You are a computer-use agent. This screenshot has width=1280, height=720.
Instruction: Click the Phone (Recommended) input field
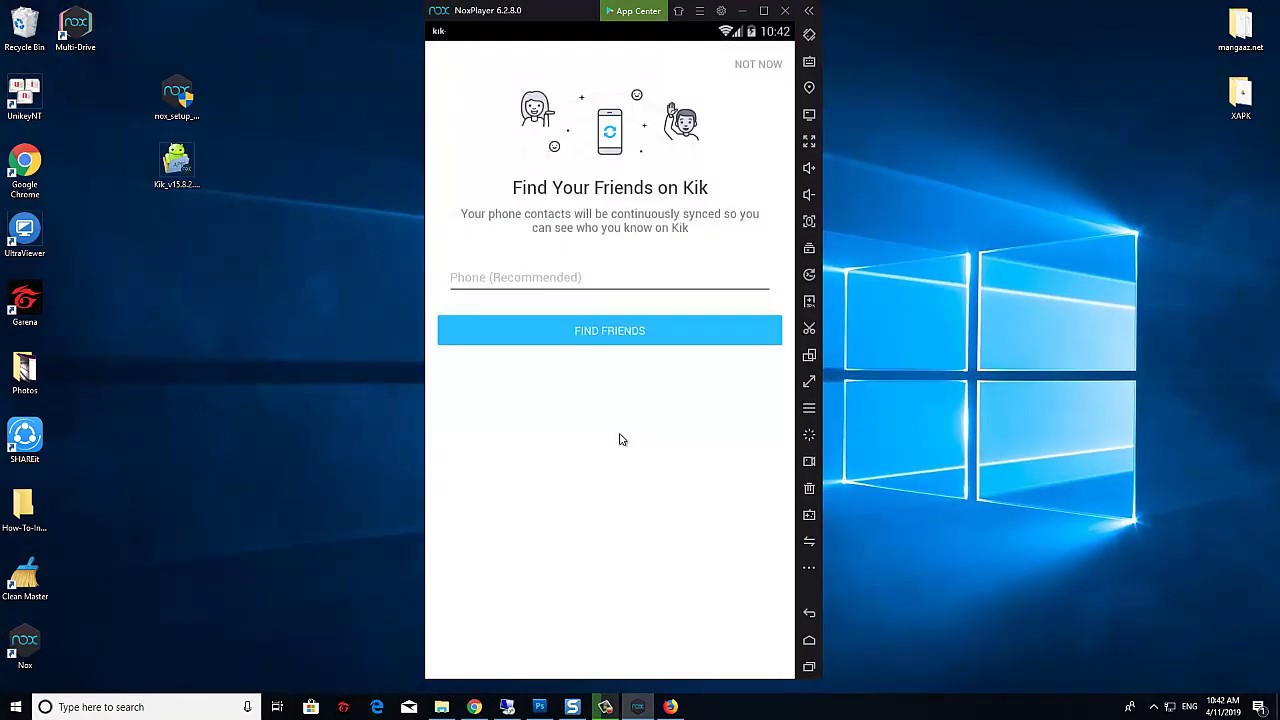[610, 277]
